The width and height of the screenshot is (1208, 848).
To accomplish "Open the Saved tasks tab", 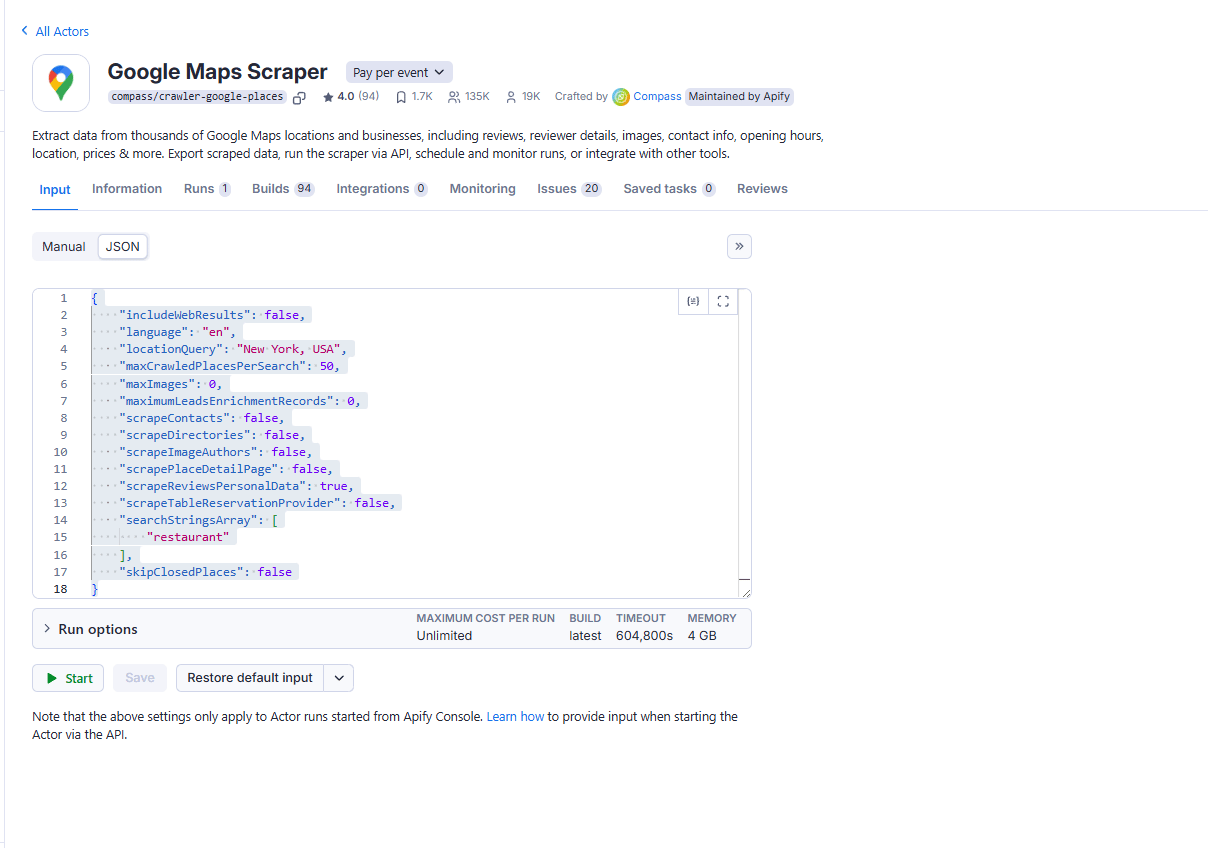I will (x=669, y=189).
